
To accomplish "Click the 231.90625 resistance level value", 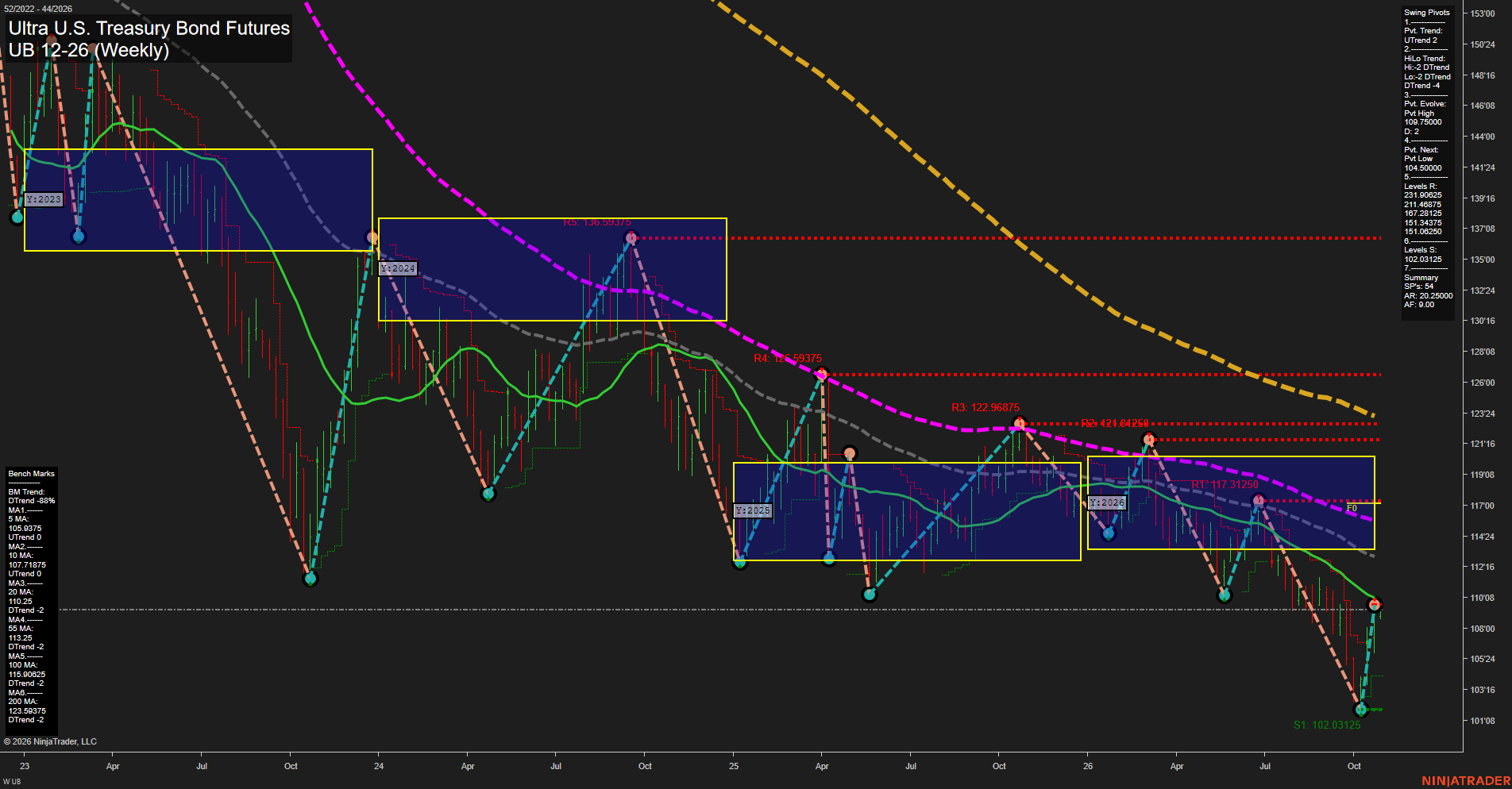I will 1423,195.
